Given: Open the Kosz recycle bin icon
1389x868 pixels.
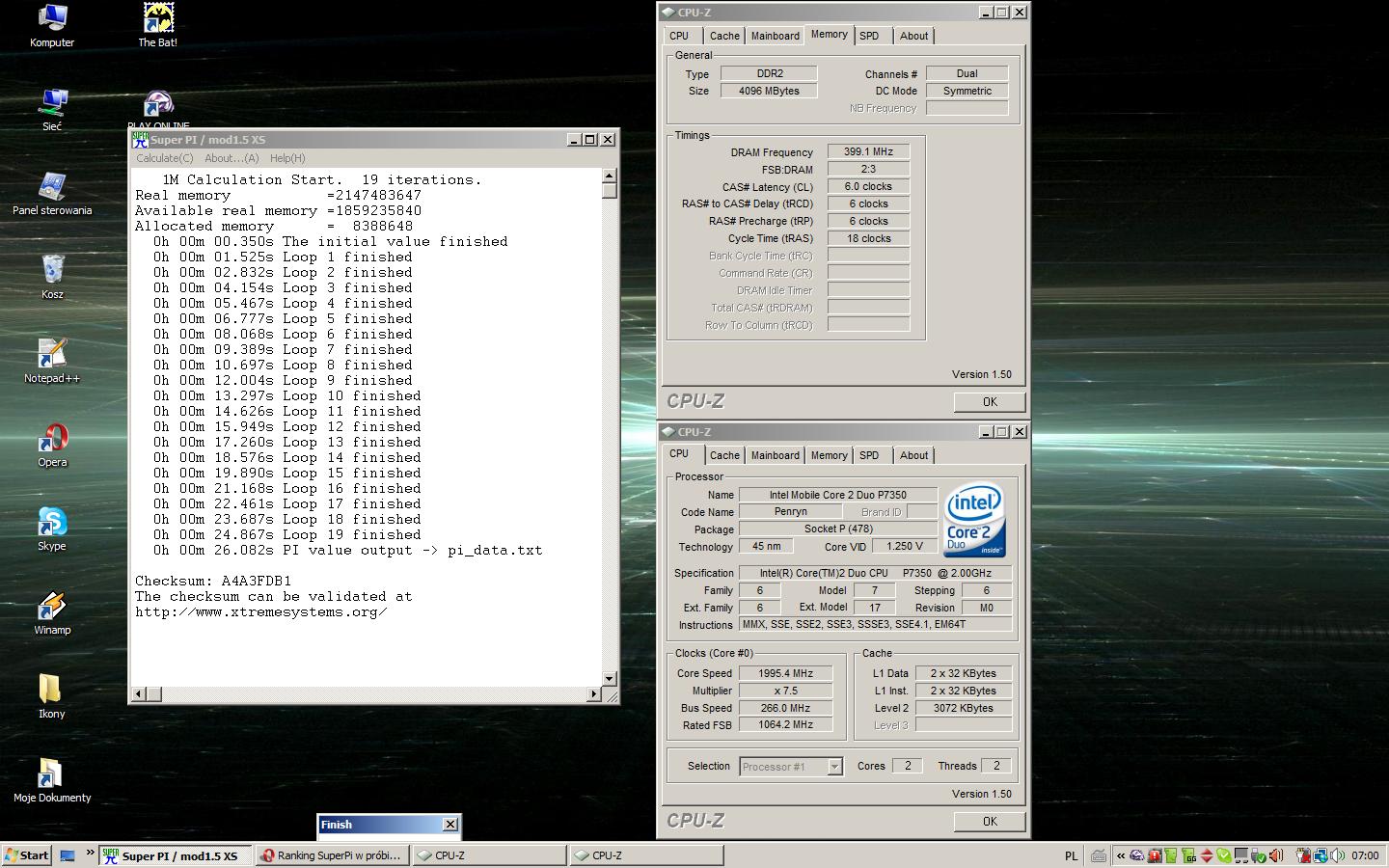Looking at the screenshot, I should (52, 270).
